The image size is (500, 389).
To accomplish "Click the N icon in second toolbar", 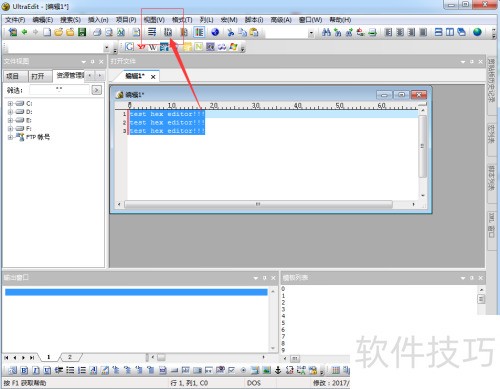I will (x=199, y=47).
